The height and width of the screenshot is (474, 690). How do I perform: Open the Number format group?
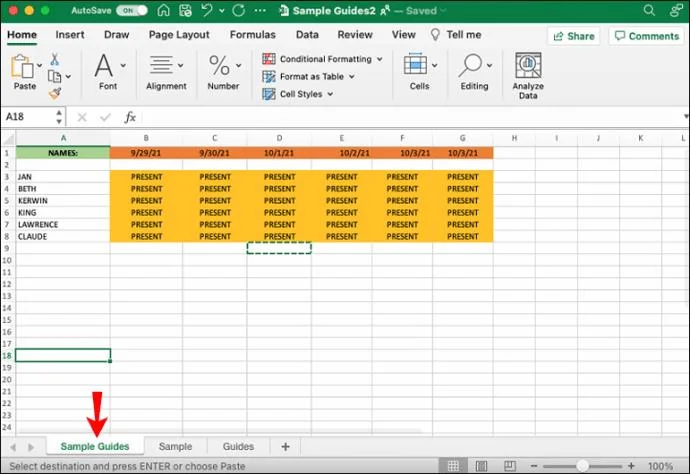[x=223, y=72]
